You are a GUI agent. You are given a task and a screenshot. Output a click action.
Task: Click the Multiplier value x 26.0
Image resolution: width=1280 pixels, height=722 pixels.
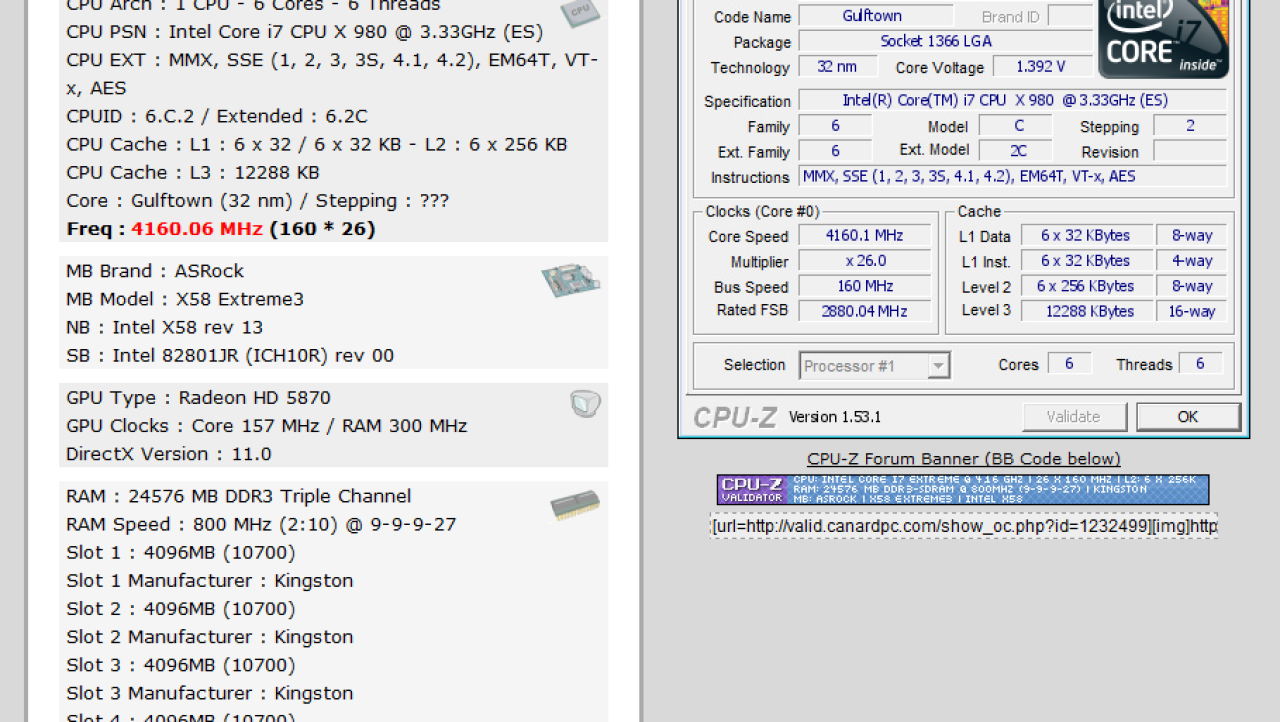pos(864,261)
